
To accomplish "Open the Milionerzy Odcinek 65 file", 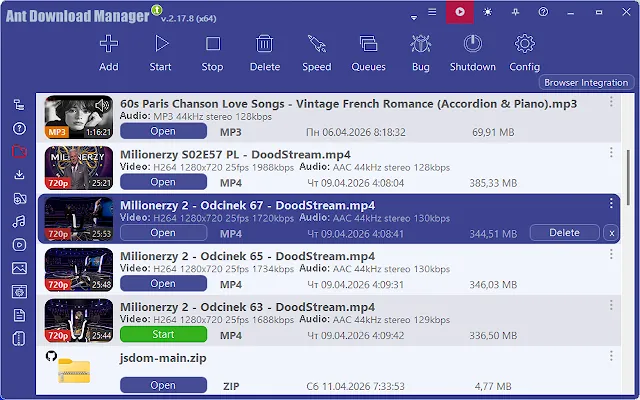I will (163, 283).
